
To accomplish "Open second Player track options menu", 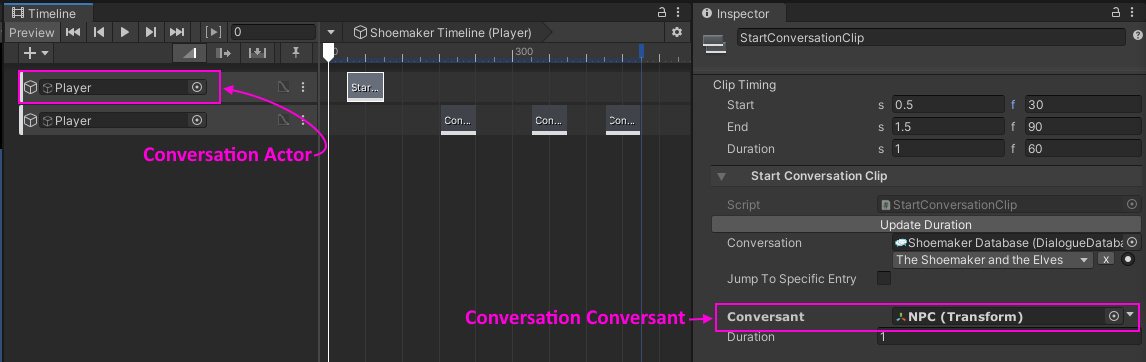I will coord(303,120).
